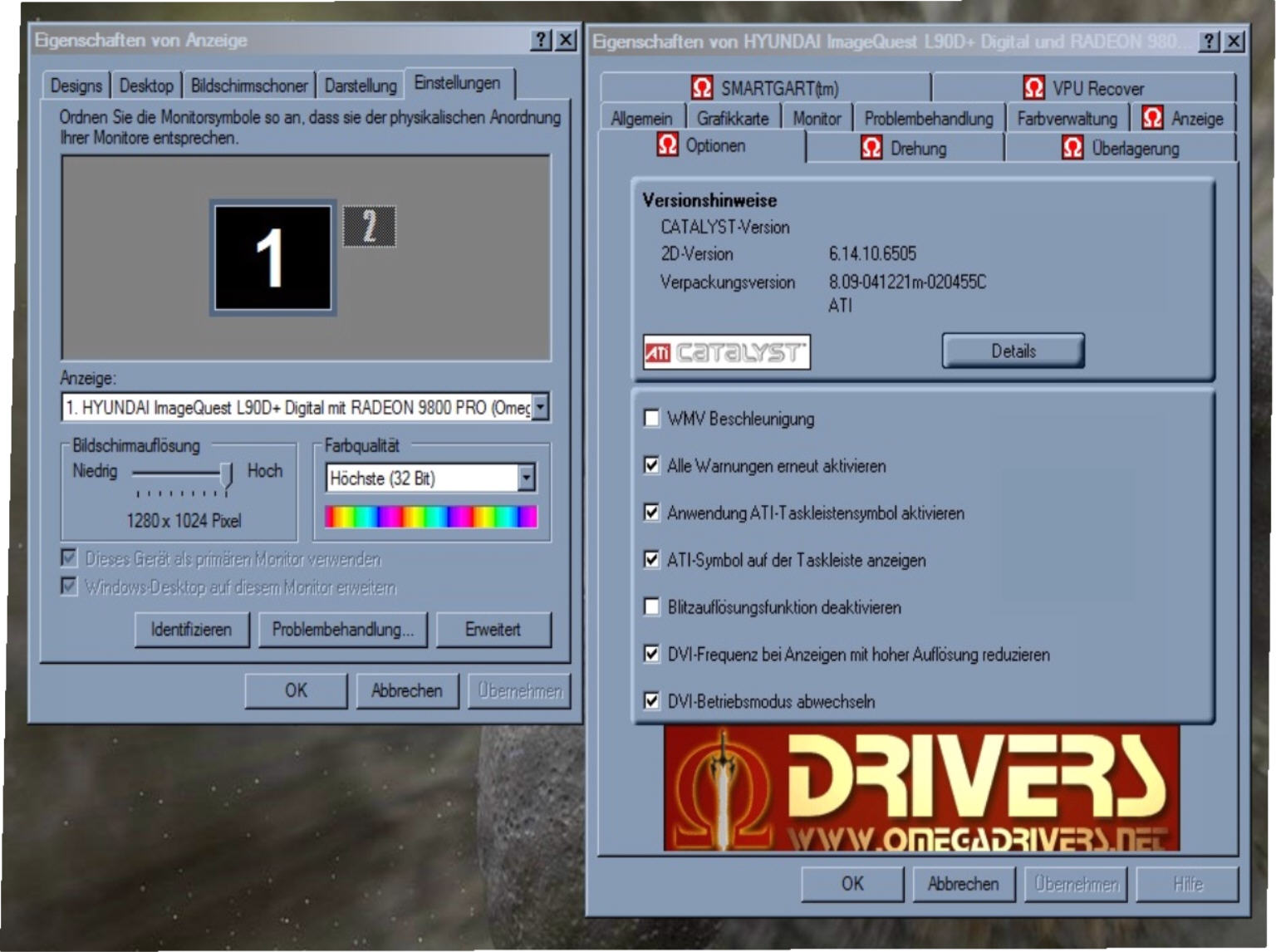This screenshot has width=1276, height=952.
Task: Click the ATI Catalyst logo
Action: 726,352
